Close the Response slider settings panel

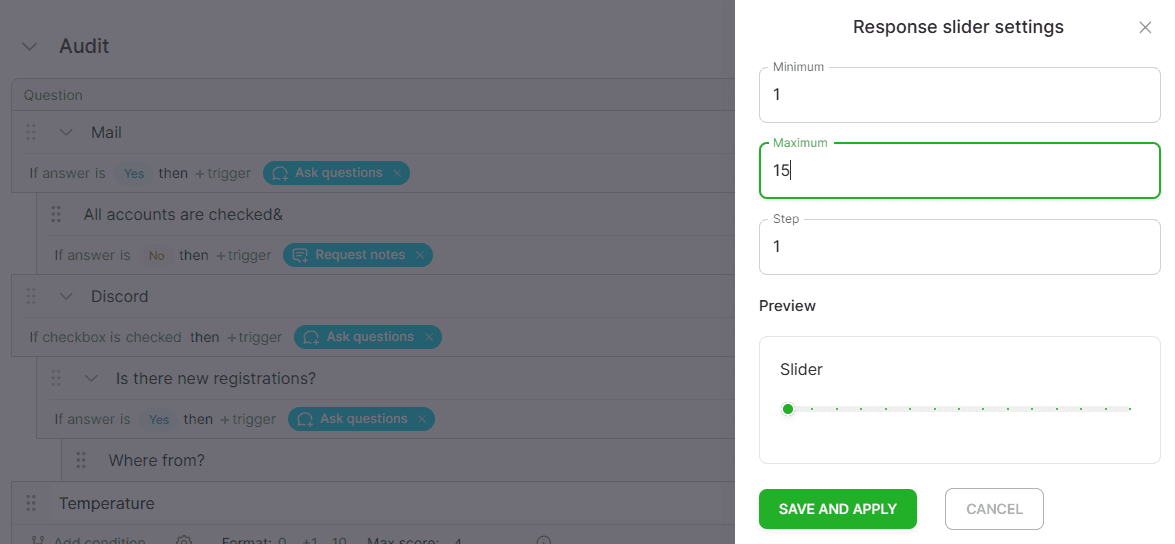click(x=1145, y=28)
